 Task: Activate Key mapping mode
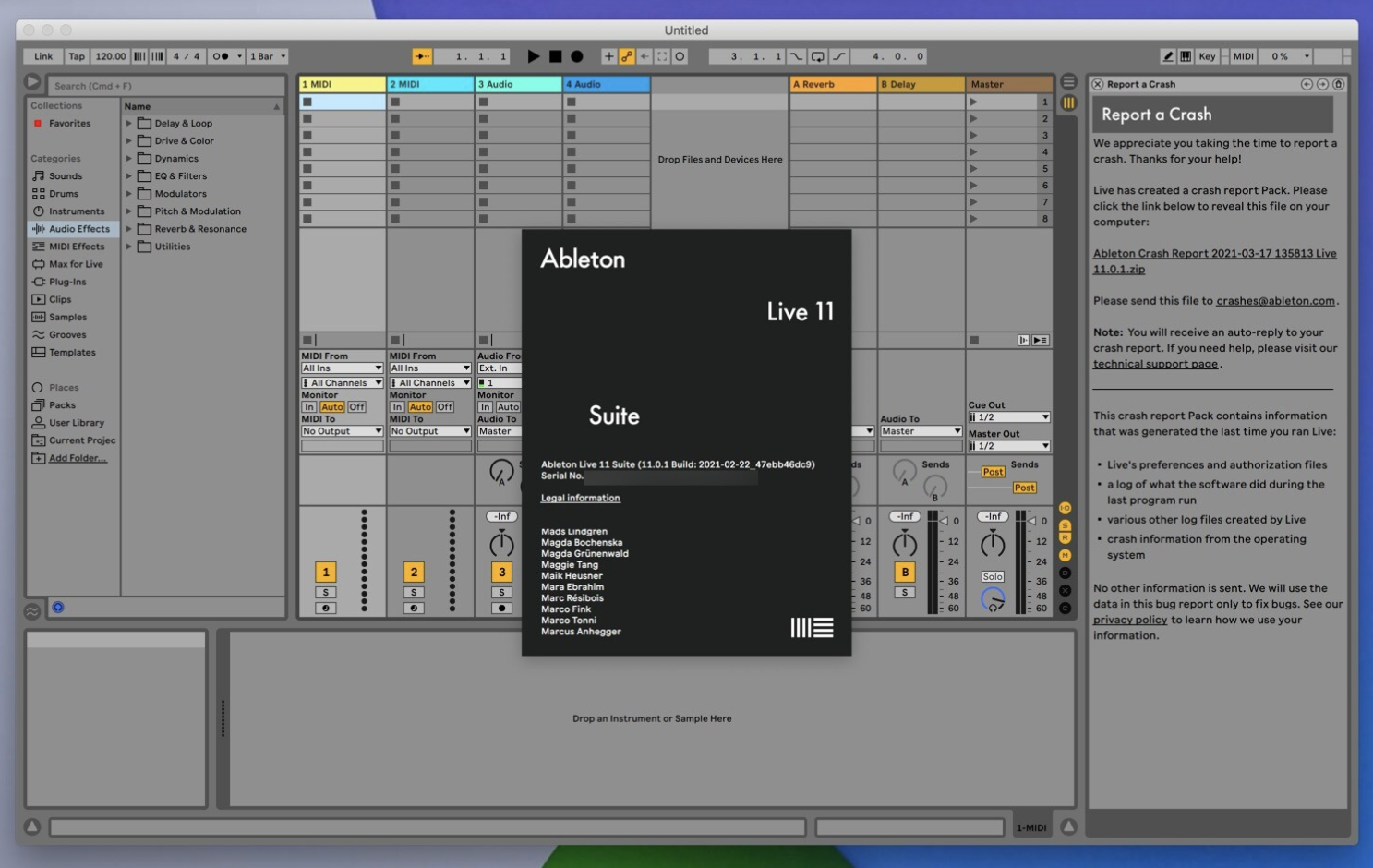coord(1207,56)
